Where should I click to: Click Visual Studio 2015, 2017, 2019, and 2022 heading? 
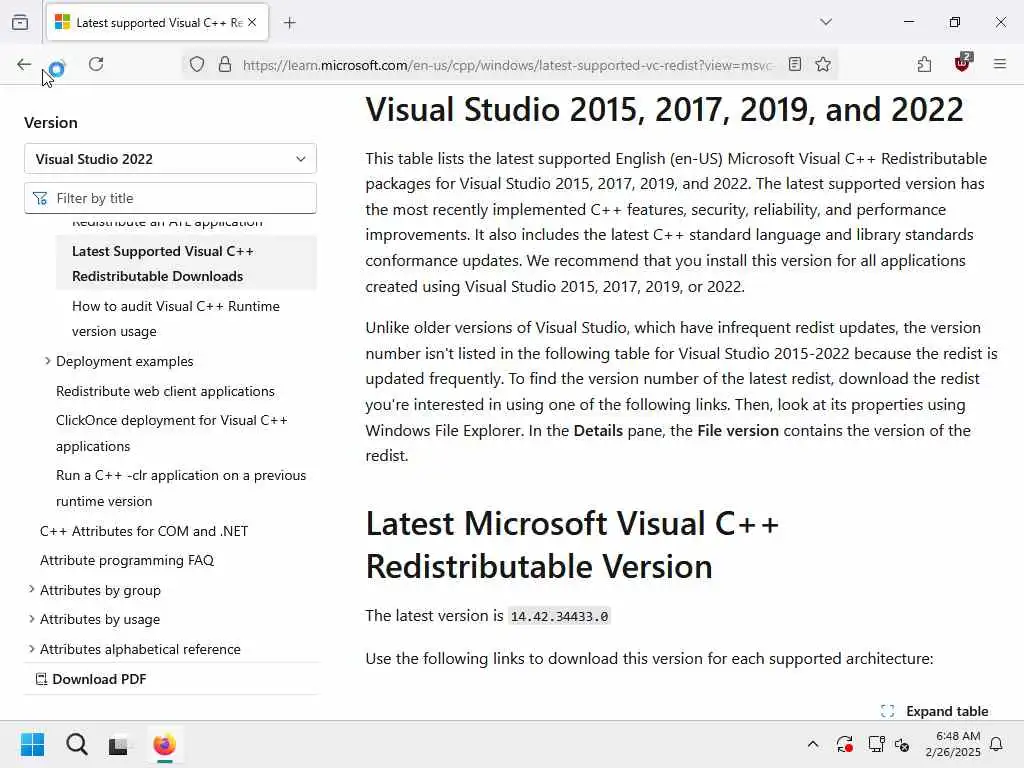click(x=664, y=109)
